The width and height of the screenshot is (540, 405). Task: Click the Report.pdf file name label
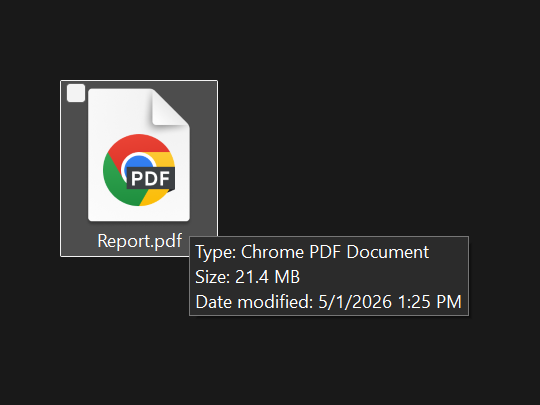[x=139, y=241]
